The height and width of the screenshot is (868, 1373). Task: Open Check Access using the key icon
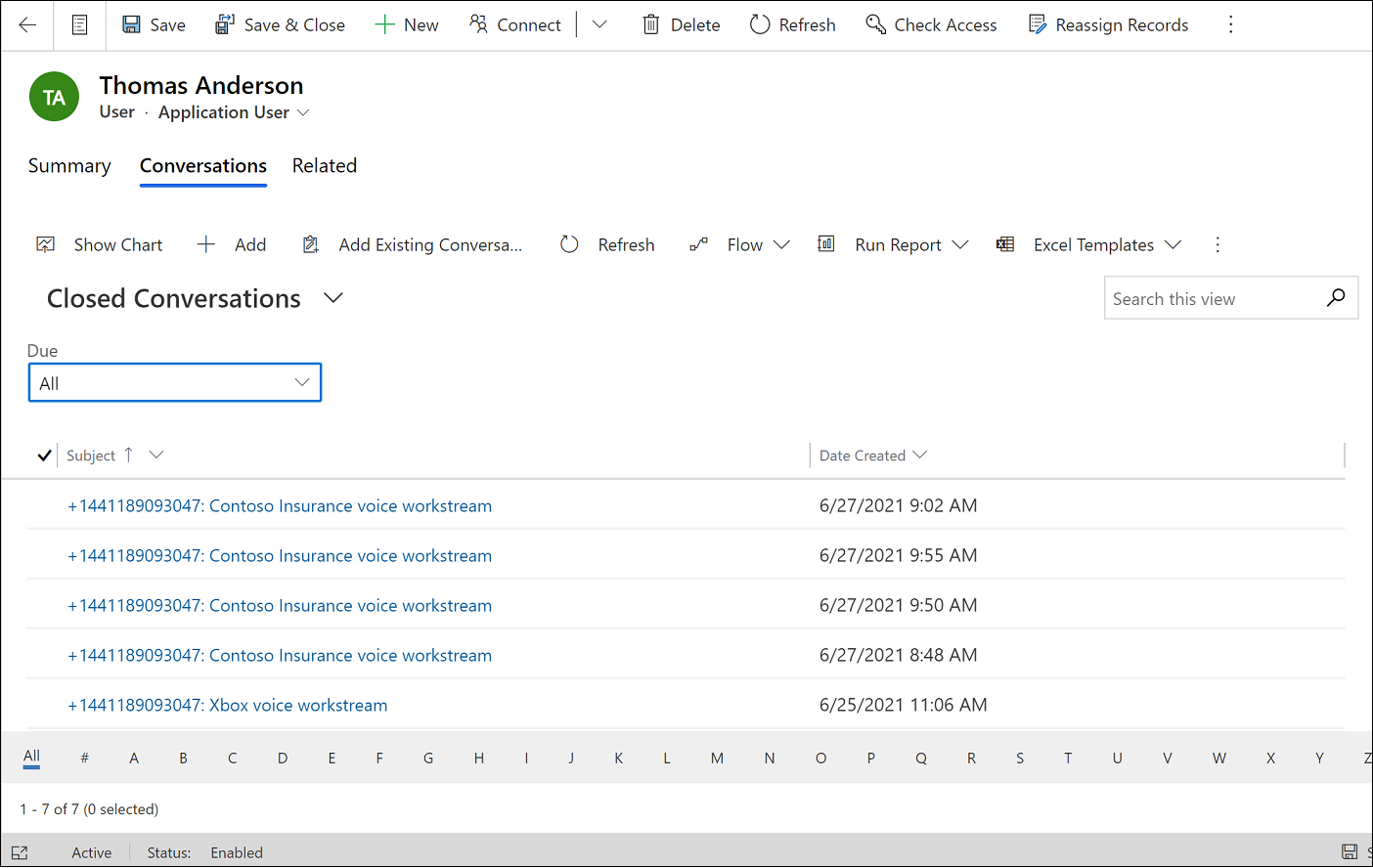pyautogui.click(x=873, y=23)
